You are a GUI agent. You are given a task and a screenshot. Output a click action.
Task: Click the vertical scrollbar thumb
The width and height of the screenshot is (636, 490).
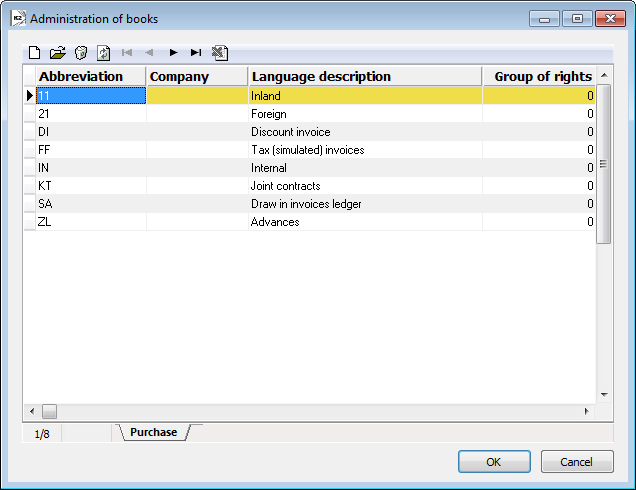click(604, 164)
